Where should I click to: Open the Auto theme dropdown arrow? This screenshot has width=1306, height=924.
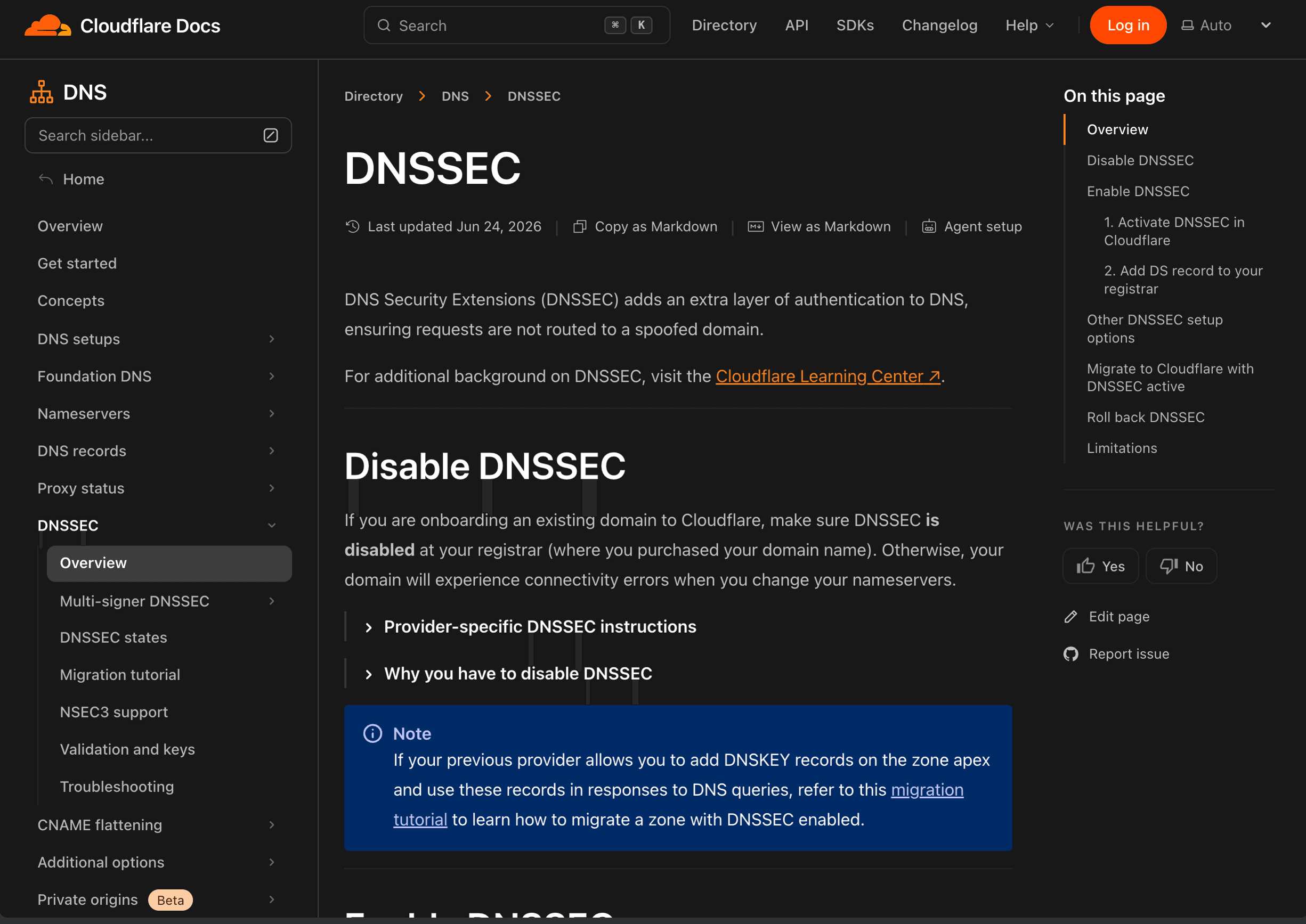click(x=1266, y=26)
